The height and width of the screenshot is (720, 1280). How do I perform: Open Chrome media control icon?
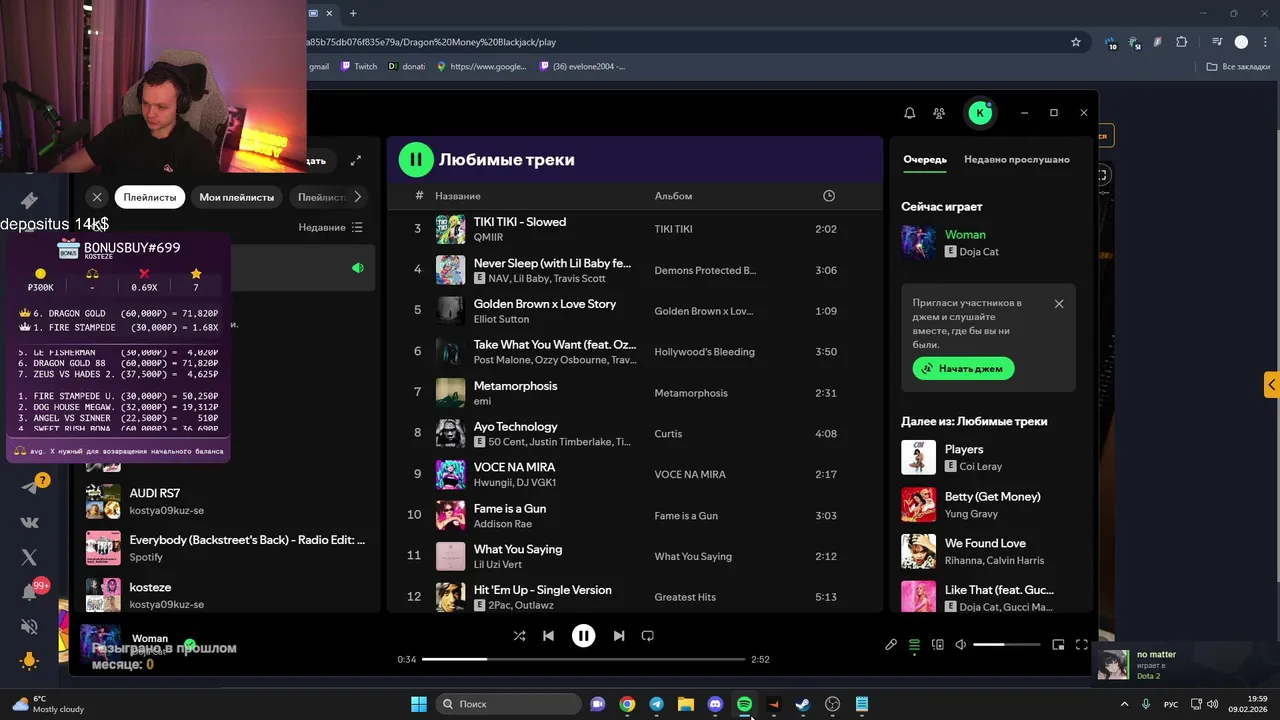pos(1217,42)
